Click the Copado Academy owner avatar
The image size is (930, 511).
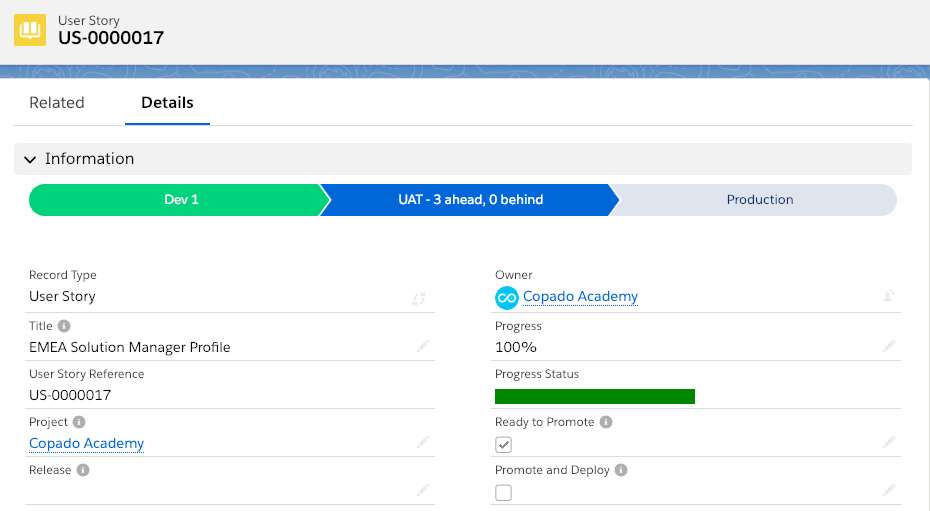(x=507, y=298)
